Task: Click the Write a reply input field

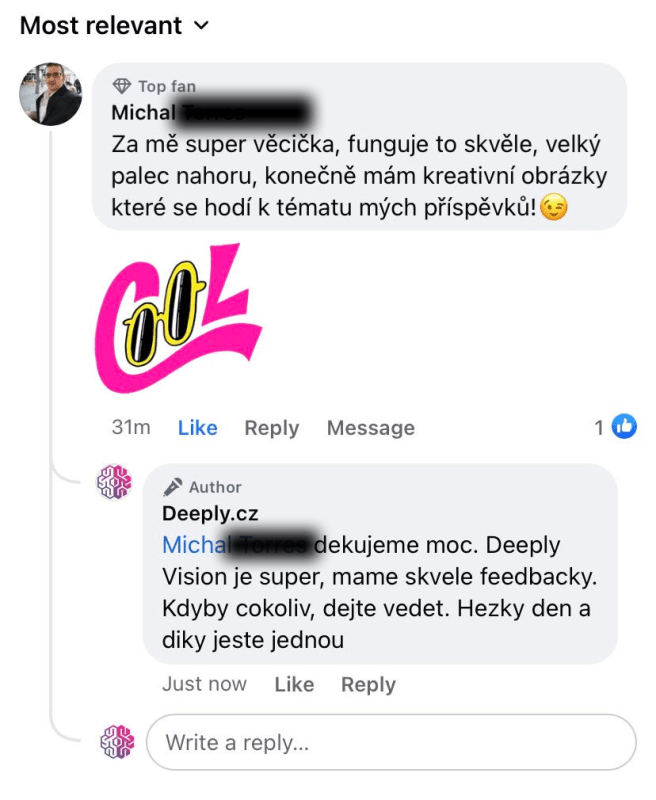Action: pos(391,742)
